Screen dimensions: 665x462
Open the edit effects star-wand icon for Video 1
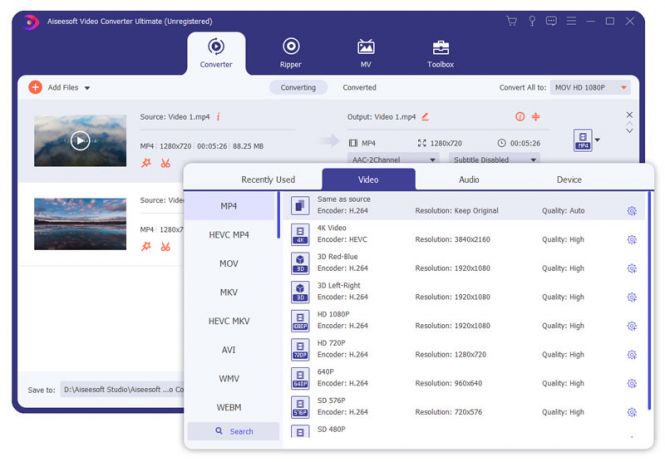146,163
